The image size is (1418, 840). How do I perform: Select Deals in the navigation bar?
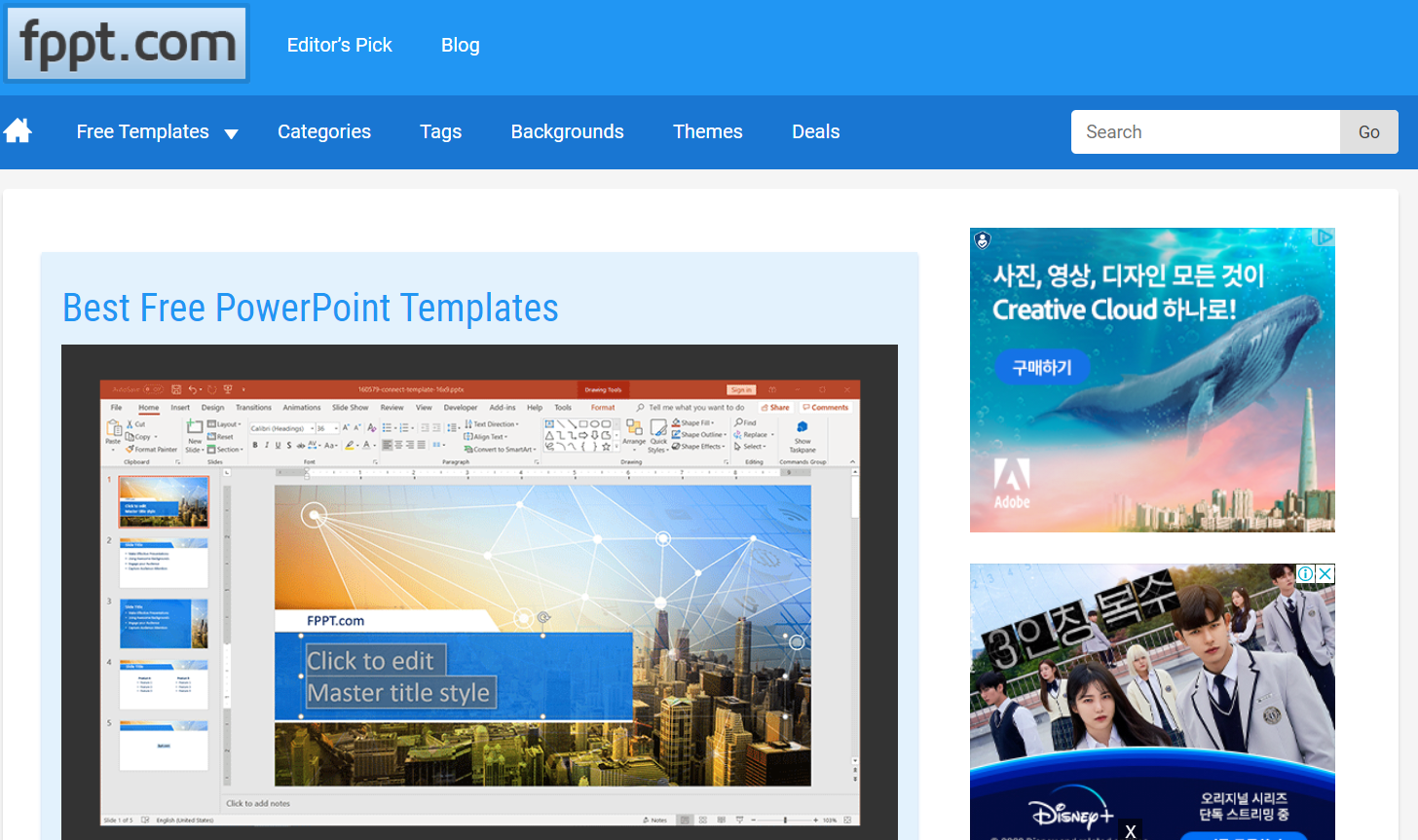coord(815,131)
